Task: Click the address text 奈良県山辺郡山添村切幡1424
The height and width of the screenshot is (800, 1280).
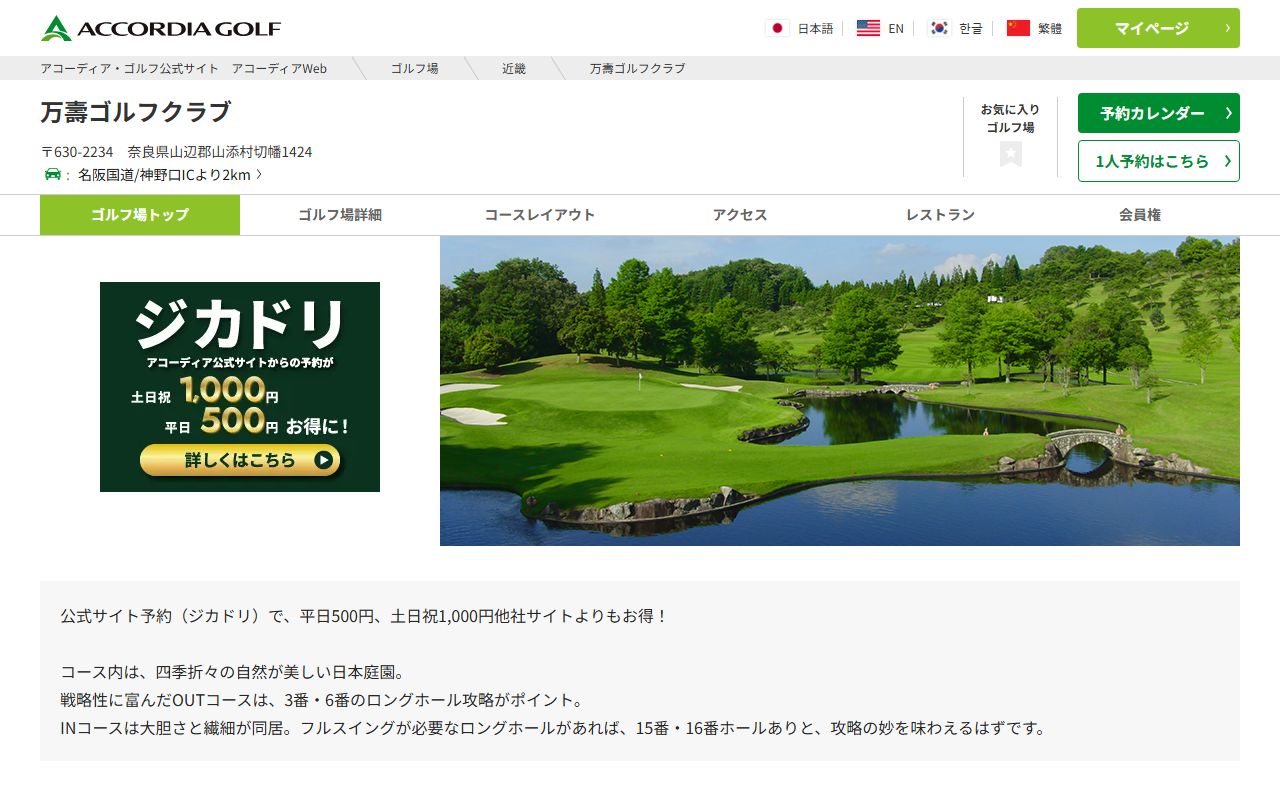Action: point(220,152)
